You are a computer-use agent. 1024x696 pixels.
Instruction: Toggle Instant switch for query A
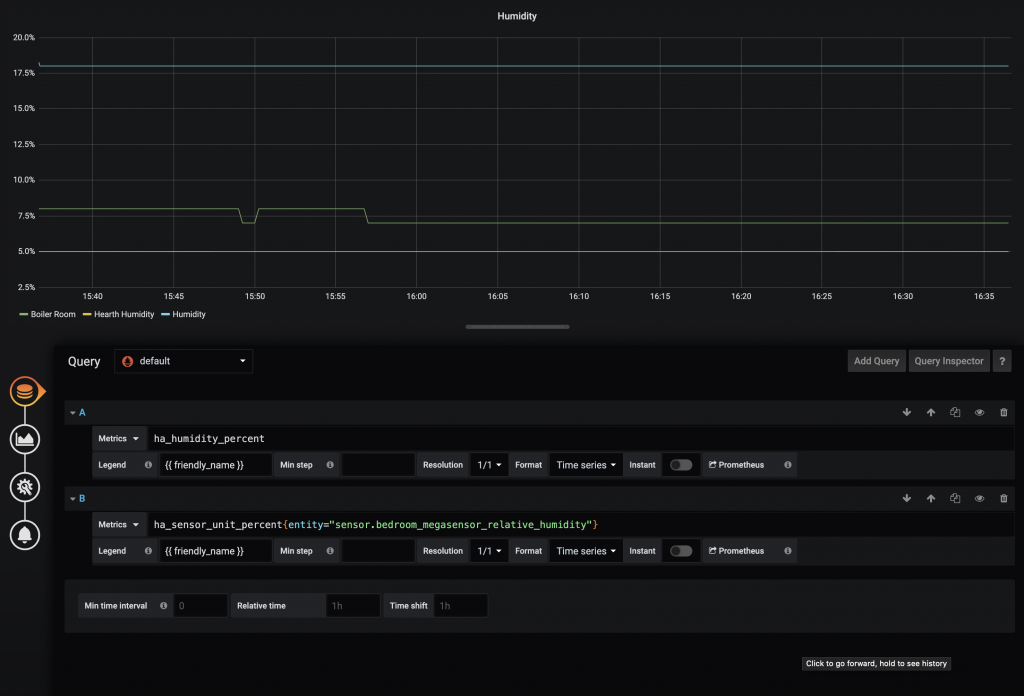pyautogui.click(x=680, y=465)
